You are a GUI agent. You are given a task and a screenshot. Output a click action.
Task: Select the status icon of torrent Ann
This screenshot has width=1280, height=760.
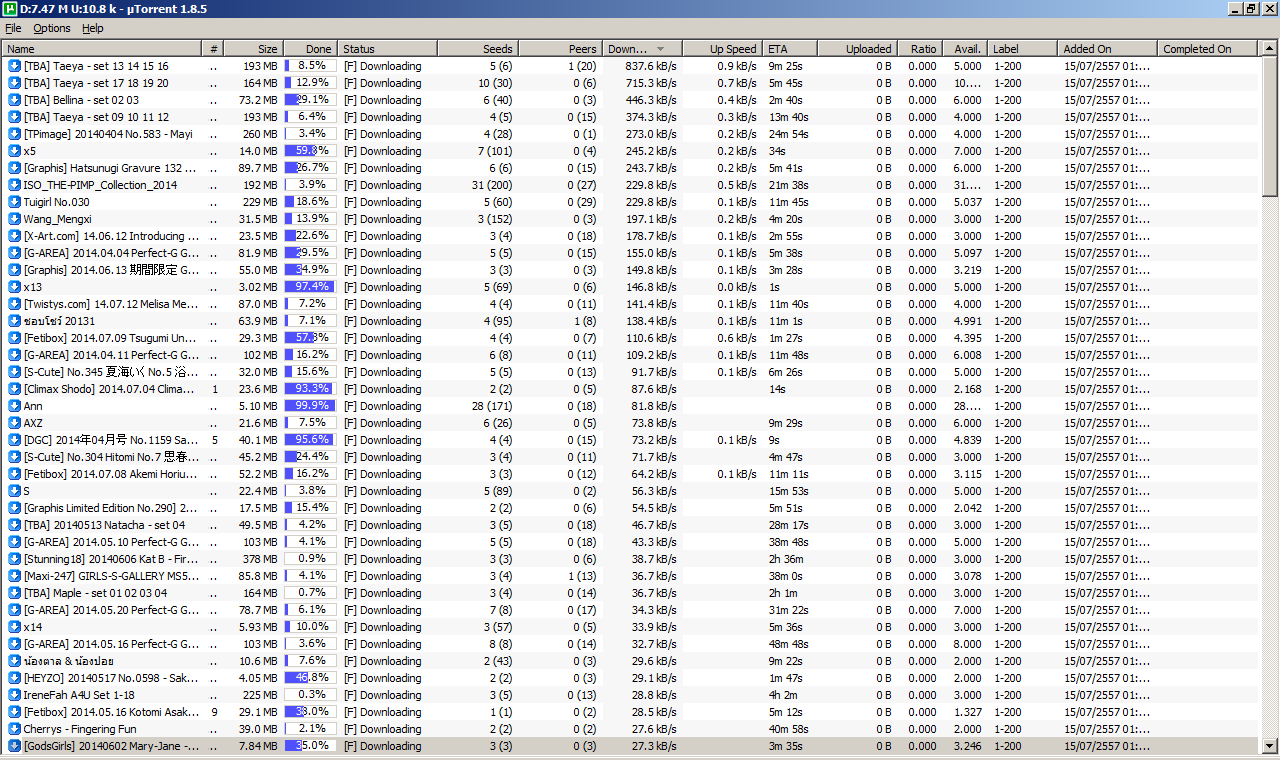[14, 406]
